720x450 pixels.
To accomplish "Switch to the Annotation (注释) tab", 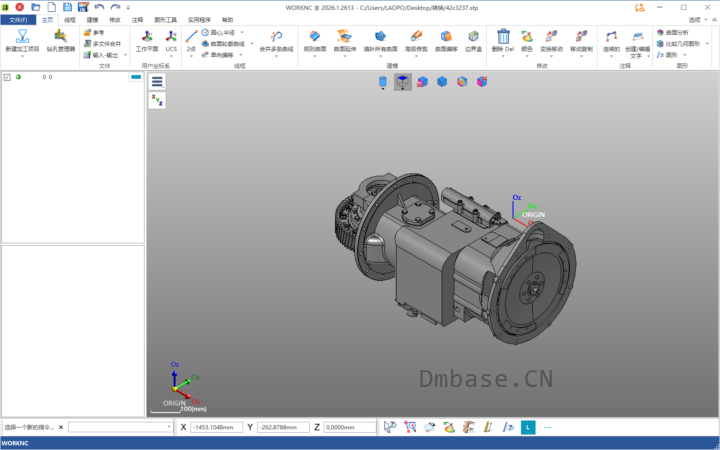I will (137, 20).
